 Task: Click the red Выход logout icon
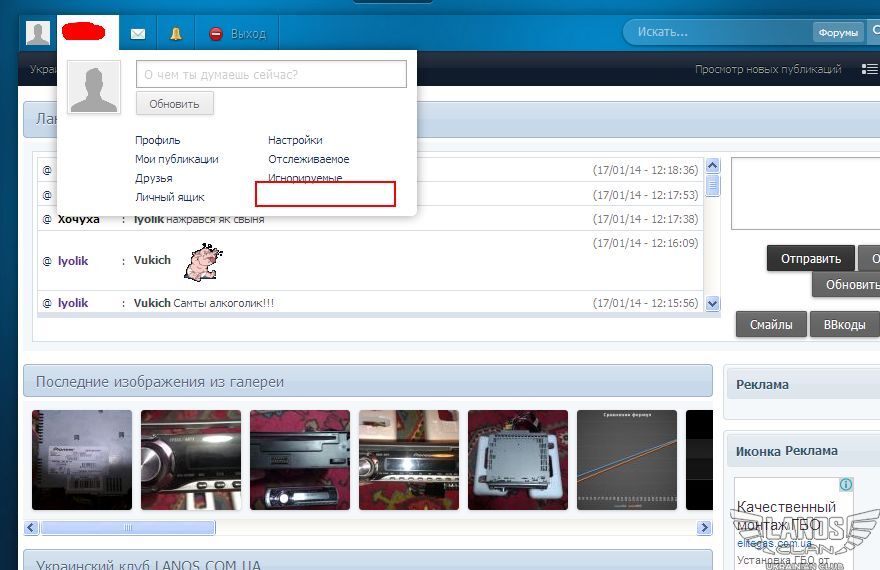216,33
